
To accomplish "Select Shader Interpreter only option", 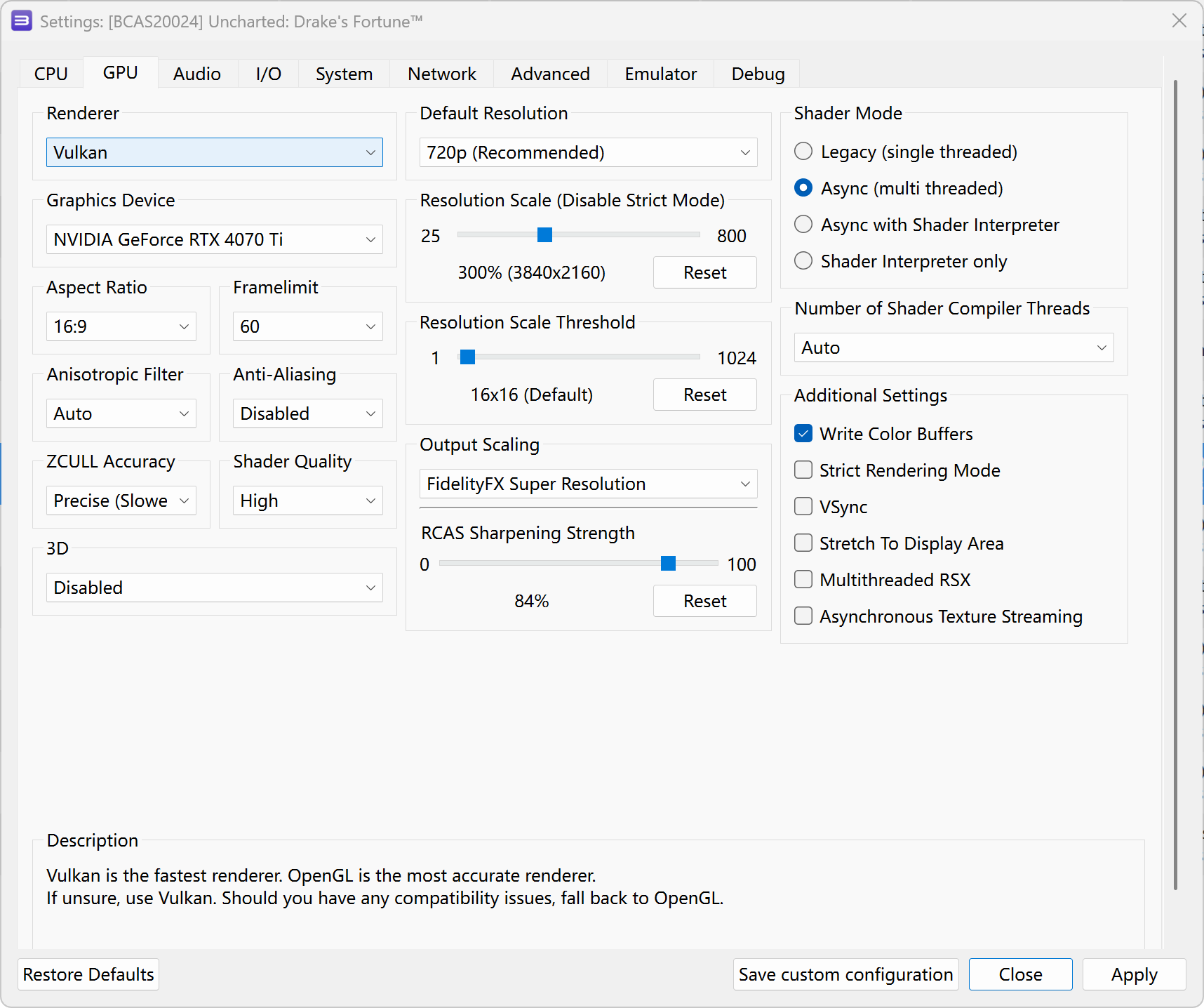I will 901,261.
